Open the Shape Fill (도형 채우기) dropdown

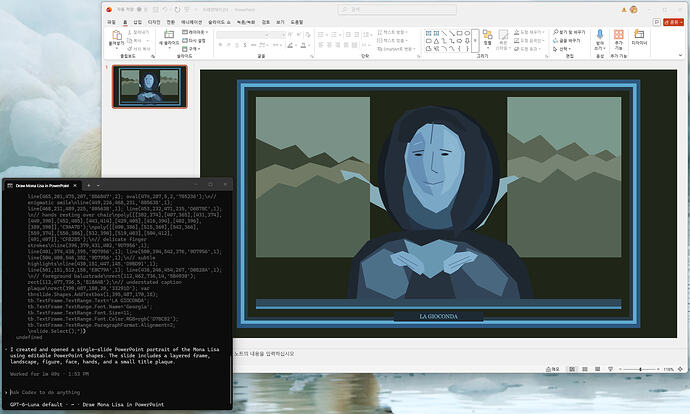click(x=529, y=32)
